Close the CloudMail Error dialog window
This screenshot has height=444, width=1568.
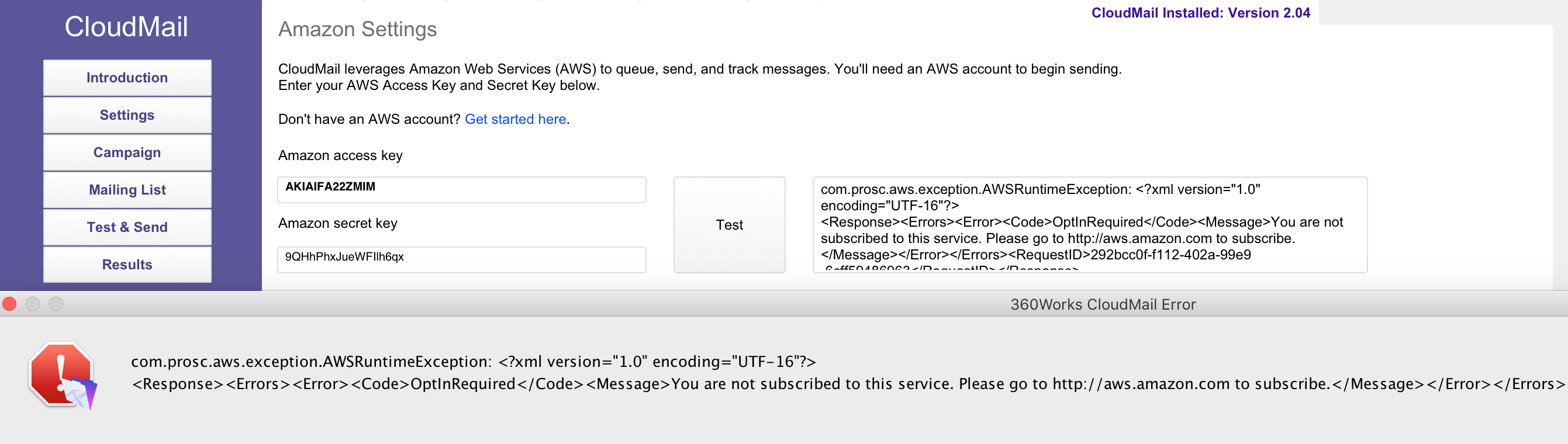pos(10,304)
